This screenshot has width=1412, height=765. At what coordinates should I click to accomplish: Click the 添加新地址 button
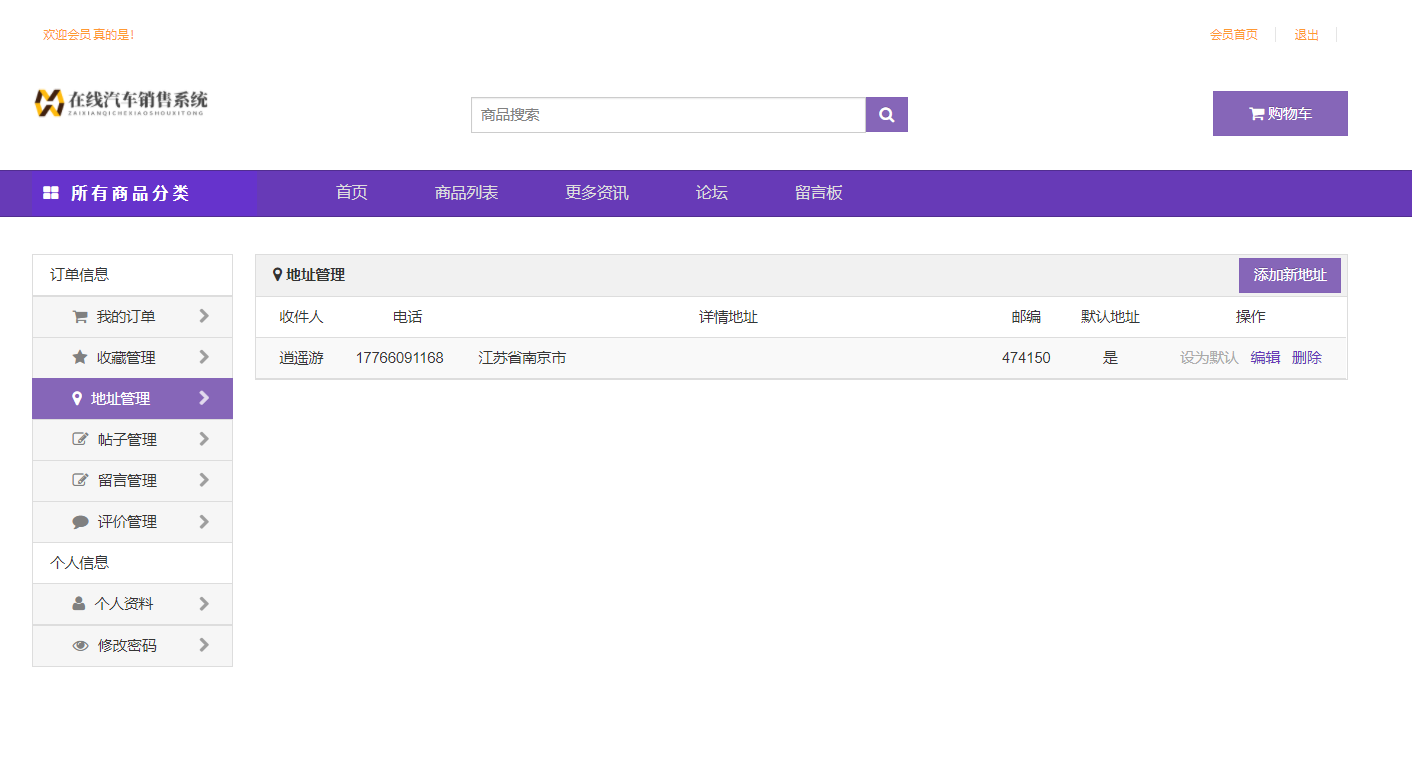click(1289, 275)
